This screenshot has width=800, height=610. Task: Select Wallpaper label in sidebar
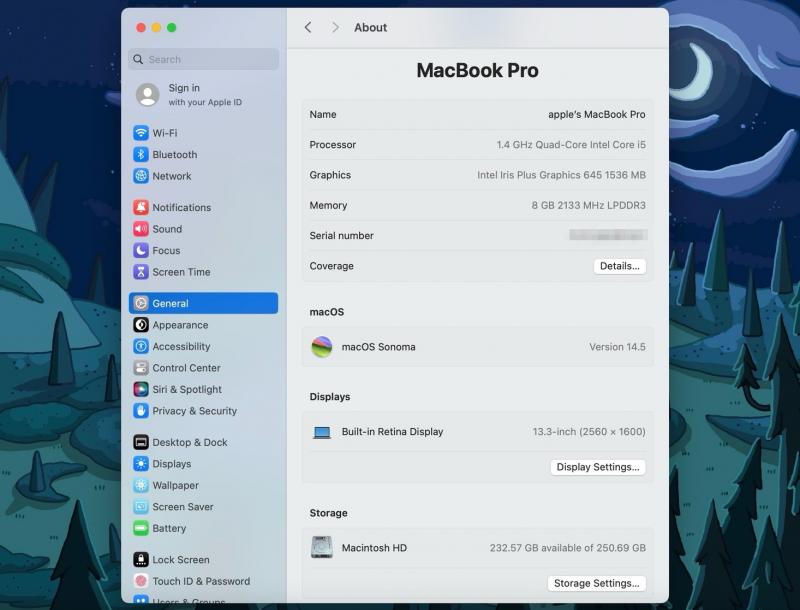click(176, 485)
